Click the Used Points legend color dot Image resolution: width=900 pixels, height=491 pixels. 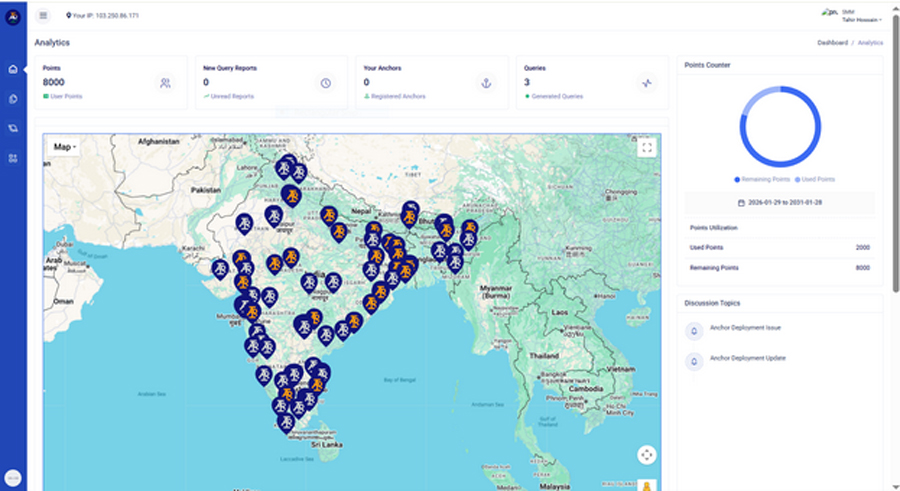tap(797, 179)
